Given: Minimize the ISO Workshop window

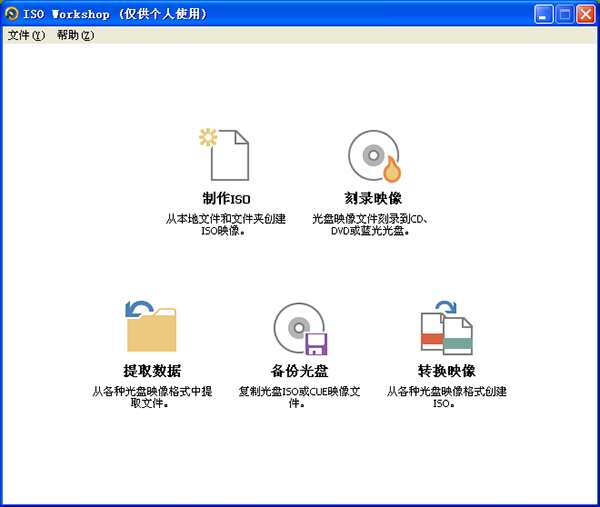Looking at the screenshot, I should pyautogui.click(x=543, y=15).
